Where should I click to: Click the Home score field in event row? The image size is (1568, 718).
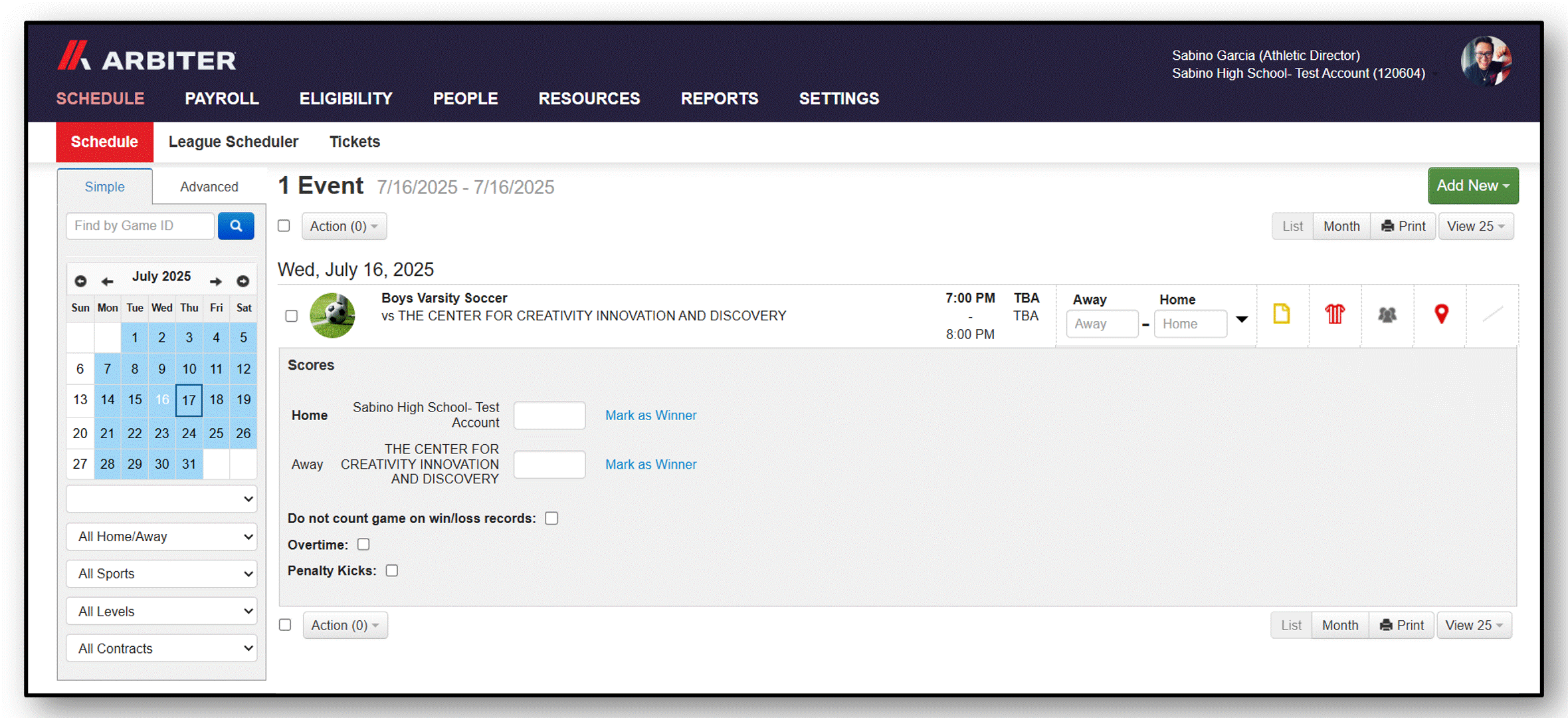point(1191,324)
